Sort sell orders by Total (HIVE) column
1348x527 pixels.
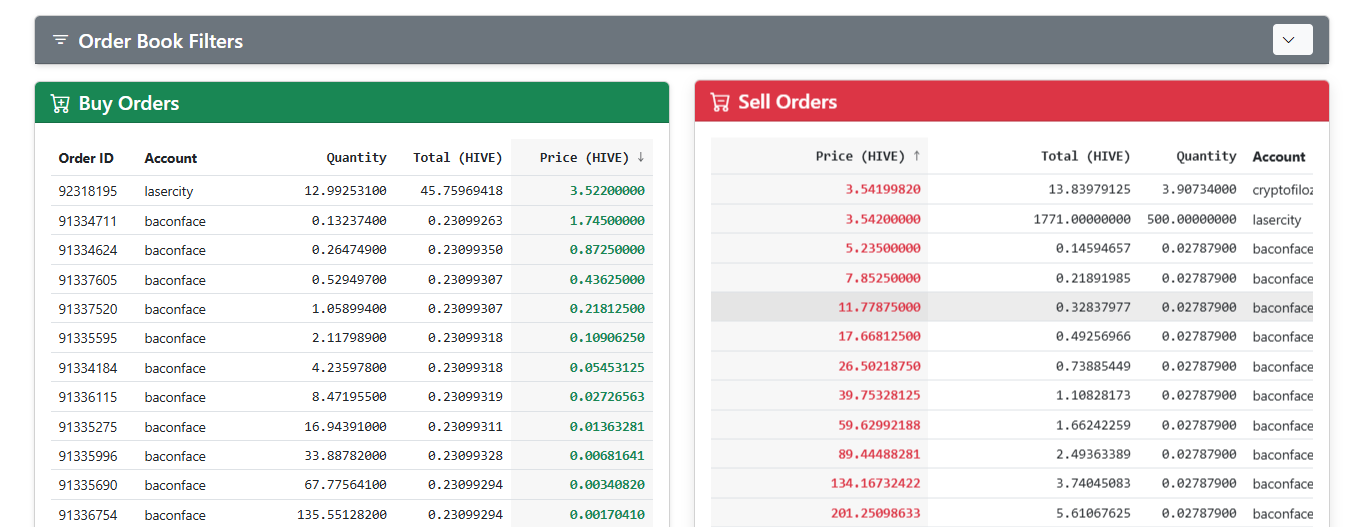1086,156
